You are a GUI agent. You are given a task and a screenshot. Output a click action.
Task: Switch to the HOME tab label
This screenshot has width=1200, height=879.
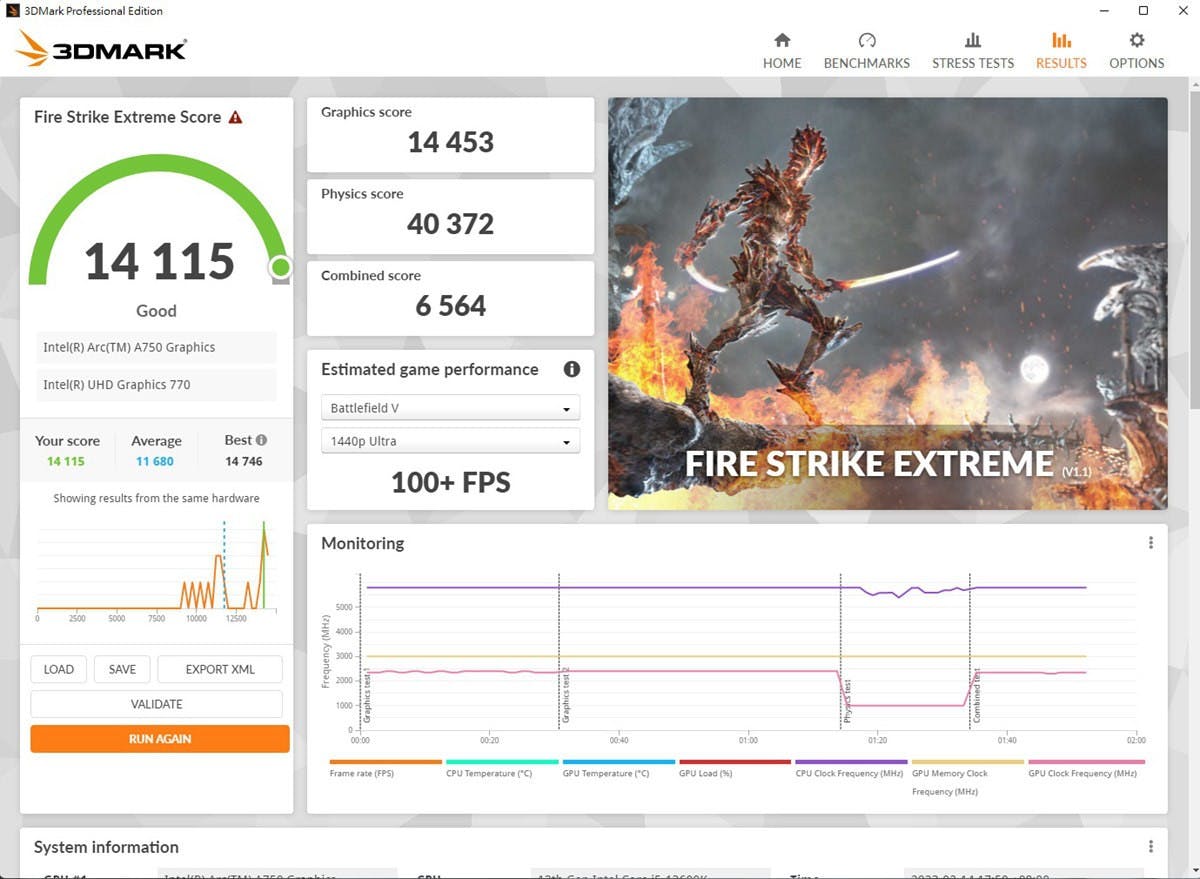point(782,63)
